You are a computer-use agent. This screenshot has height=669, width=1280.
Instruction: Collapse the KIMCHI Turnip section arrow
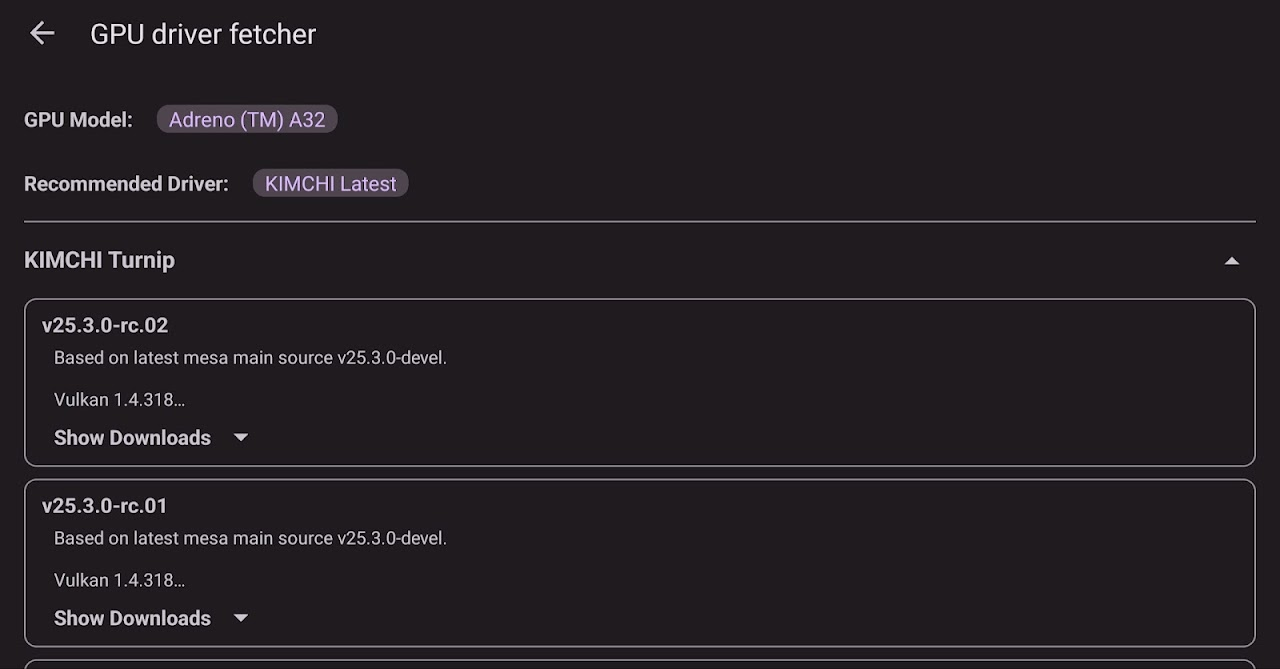pyautogui.click(x=1232, y=261)
